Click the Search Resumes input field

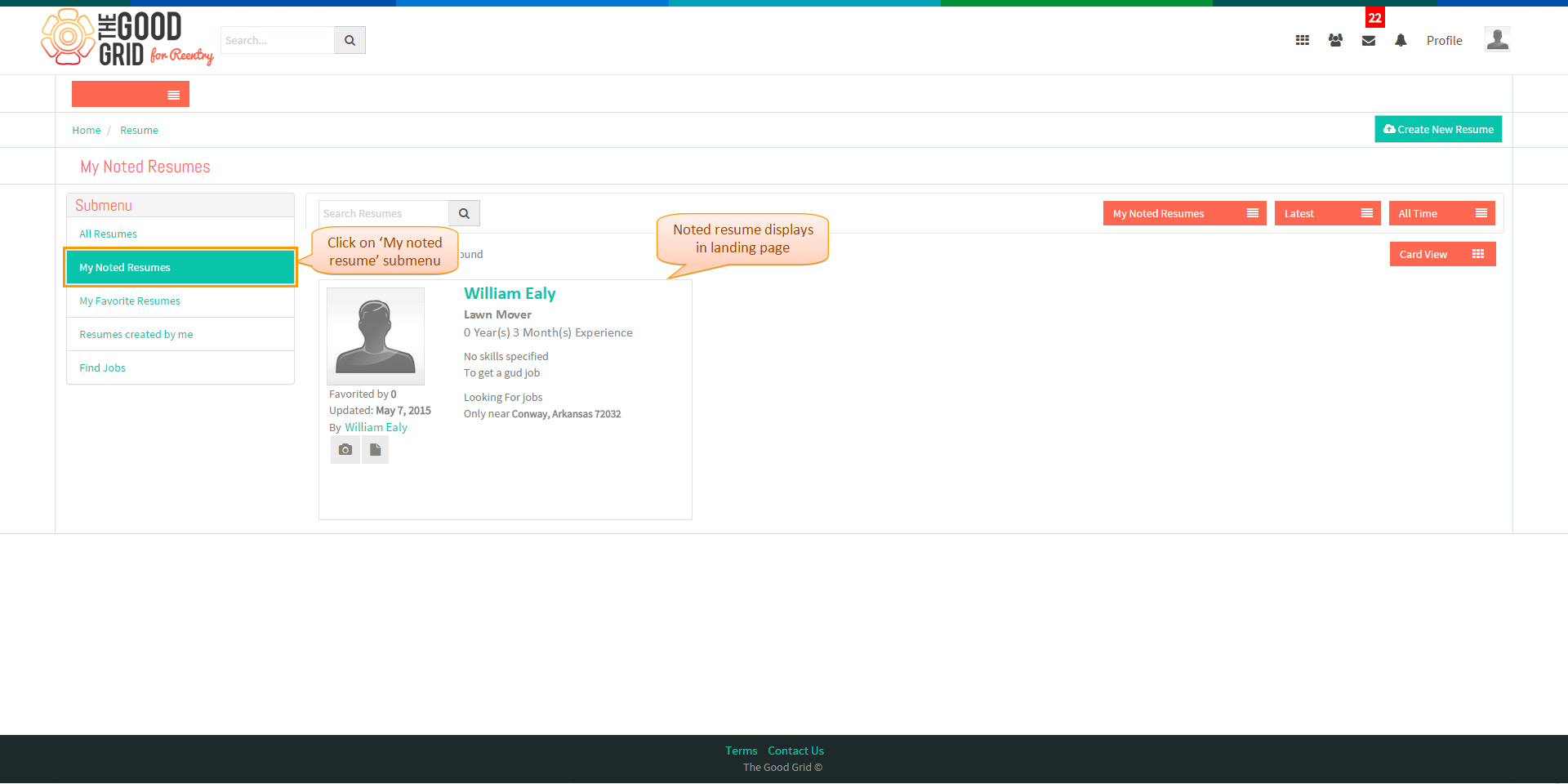coord(384,213)
